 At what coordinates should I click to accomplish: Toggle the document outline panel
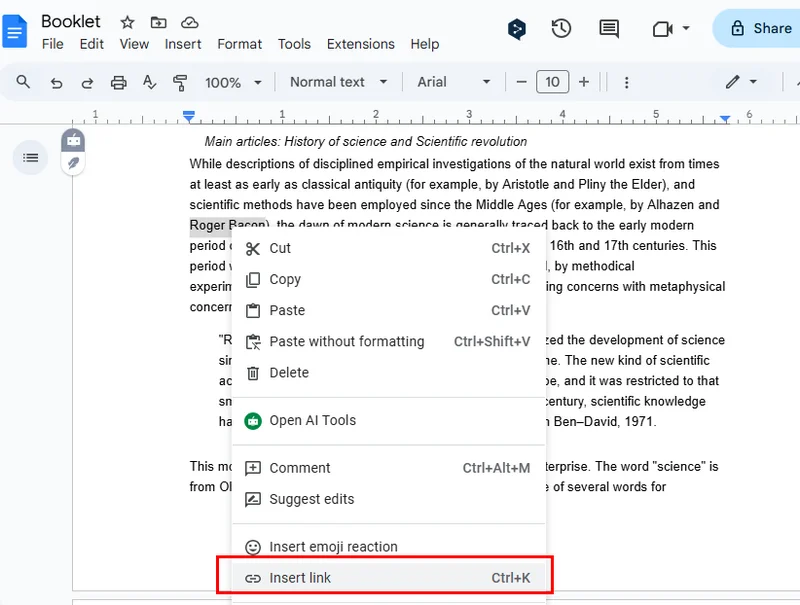pos(30,157)
